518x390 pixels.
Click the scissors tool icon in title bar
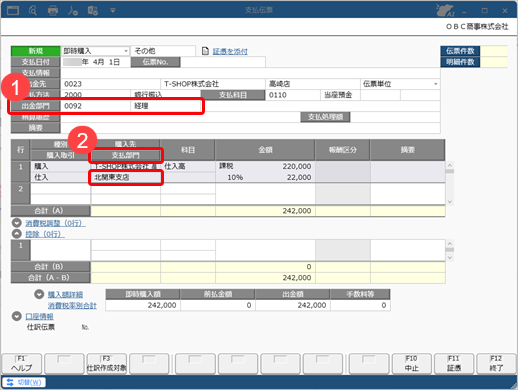(73, 11)
